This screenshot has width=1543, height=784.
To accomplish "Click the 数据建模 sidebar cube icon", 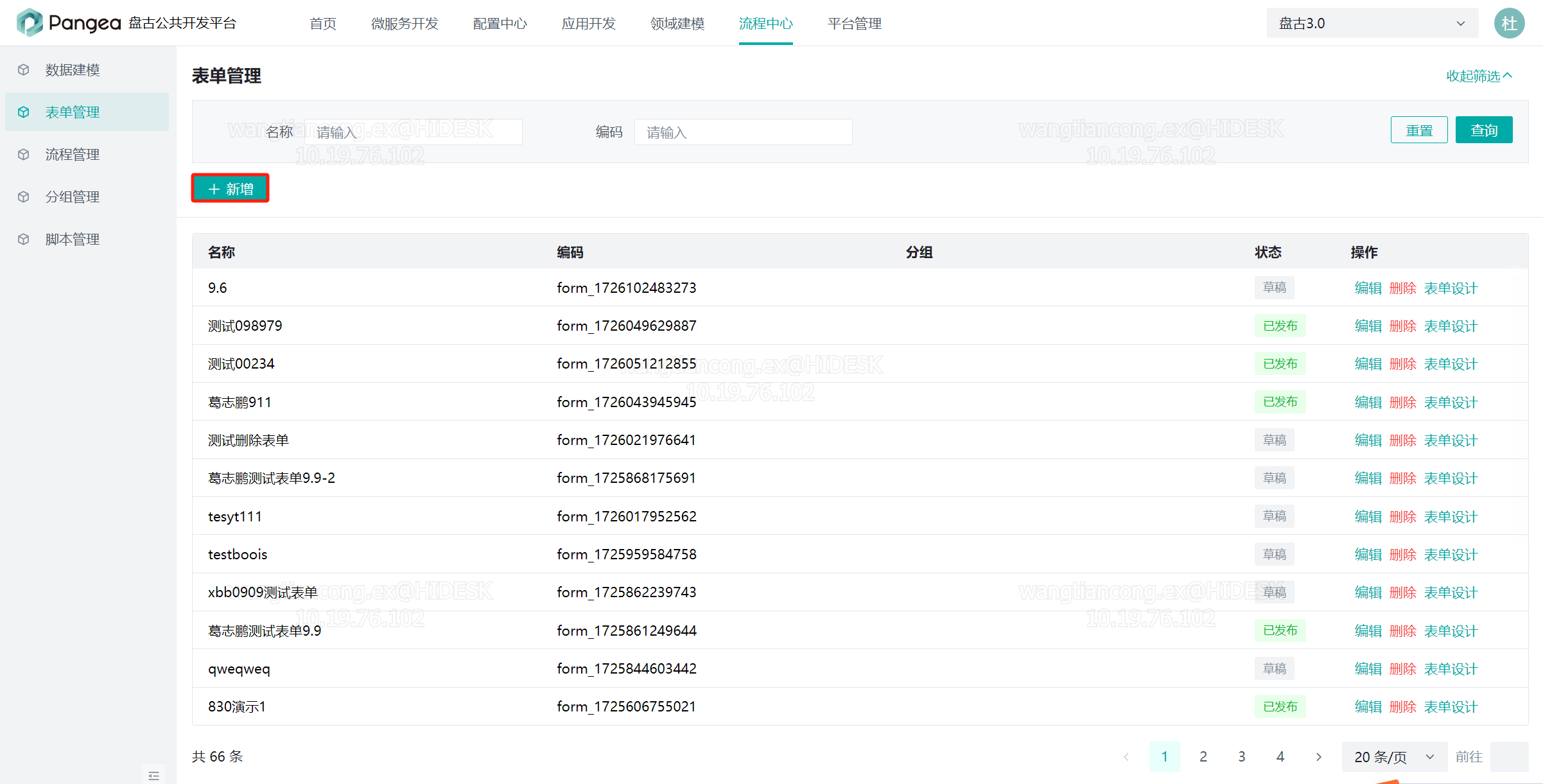I will pyautogui.click(x=24, y=70).
